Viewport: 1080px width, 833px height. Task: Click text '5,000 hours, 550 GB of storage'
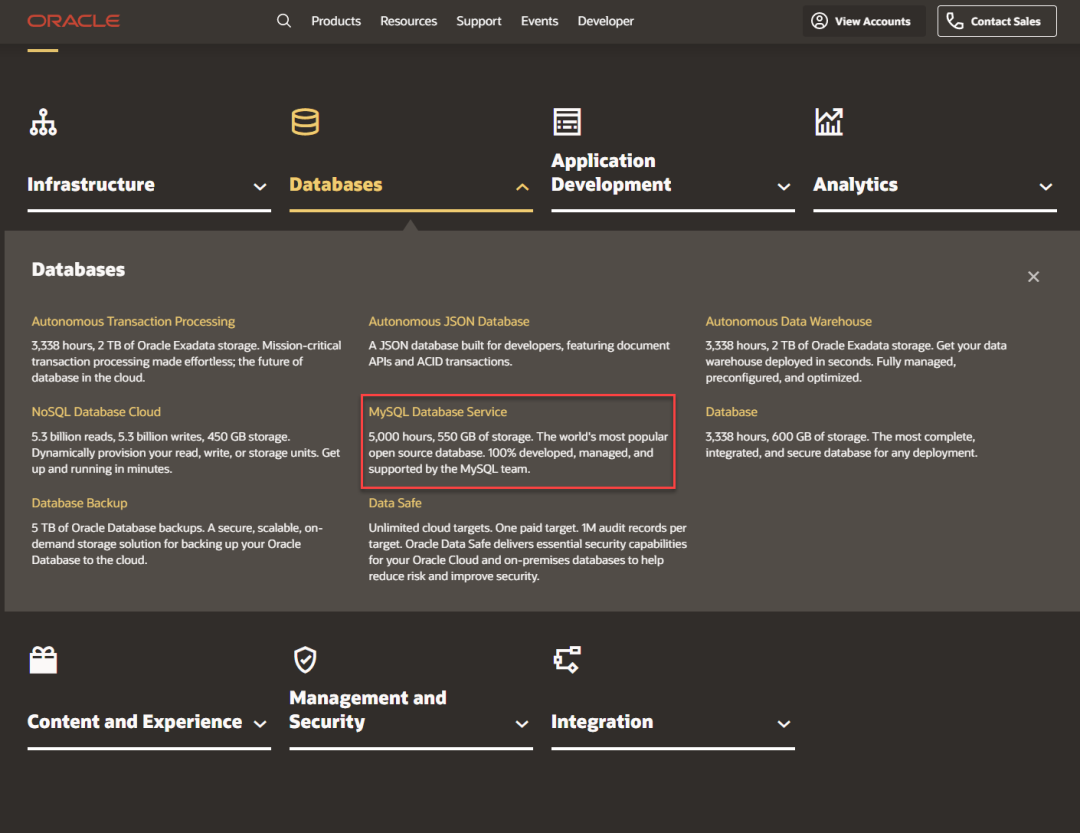click(x=450, y=437)
